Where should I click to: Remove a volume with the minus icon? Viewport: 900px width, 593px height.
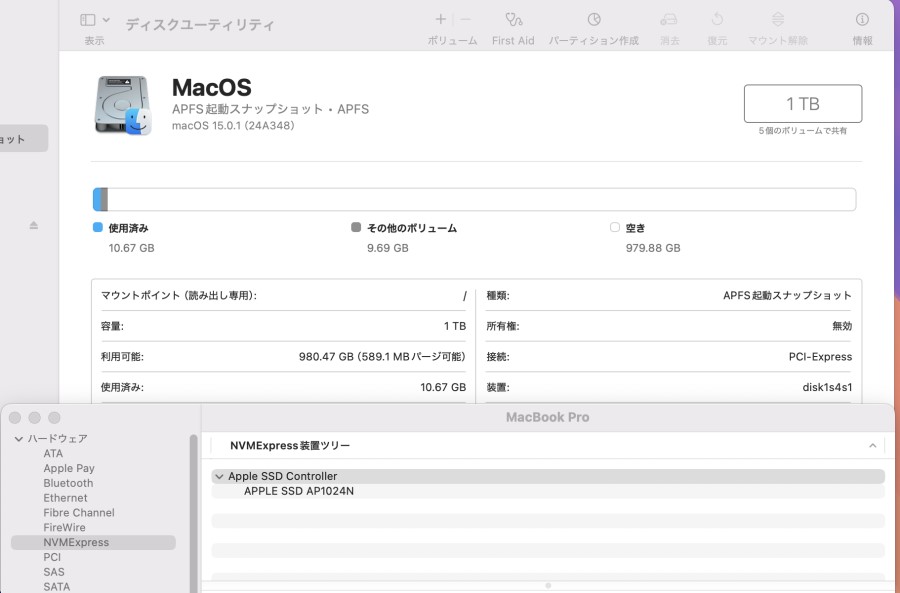(x=465, y=20)
